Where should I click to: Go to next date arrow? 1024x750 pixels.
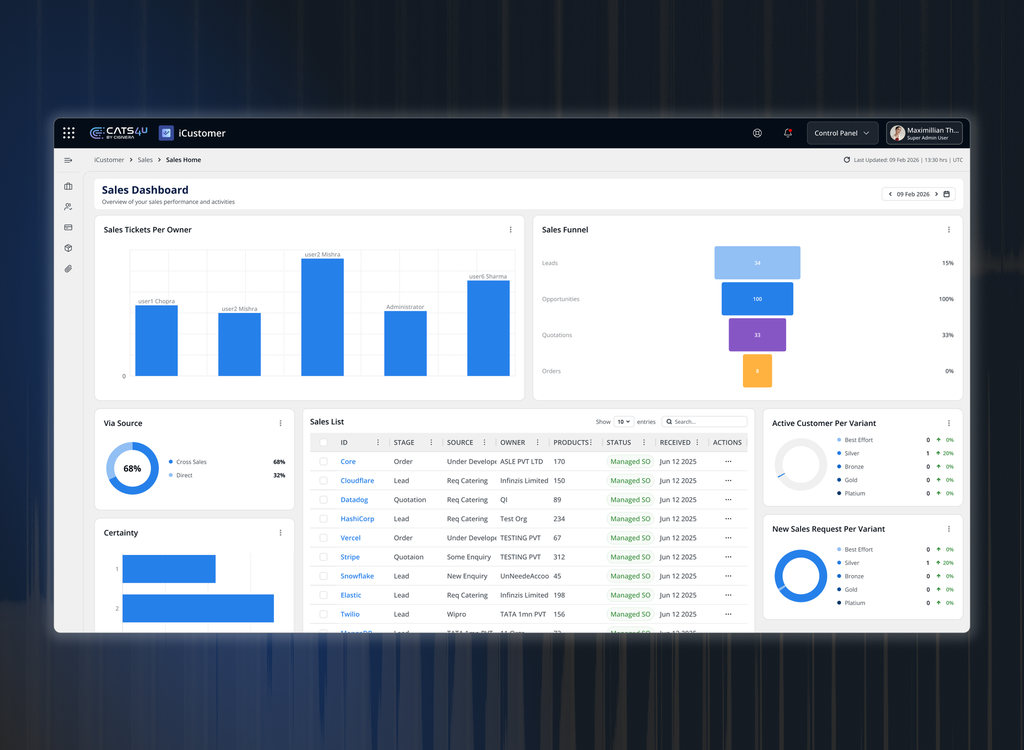click(936, 194)
